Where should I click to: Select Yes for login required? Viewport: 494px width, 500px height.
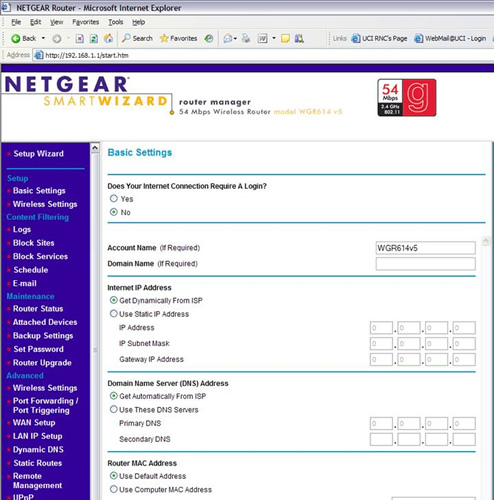coord(114,199)
